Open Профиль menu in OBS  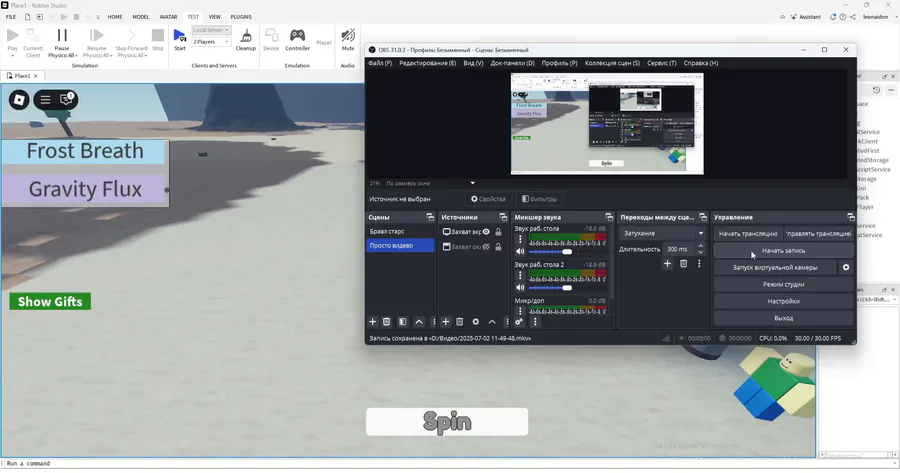click(x=560, y=63)
